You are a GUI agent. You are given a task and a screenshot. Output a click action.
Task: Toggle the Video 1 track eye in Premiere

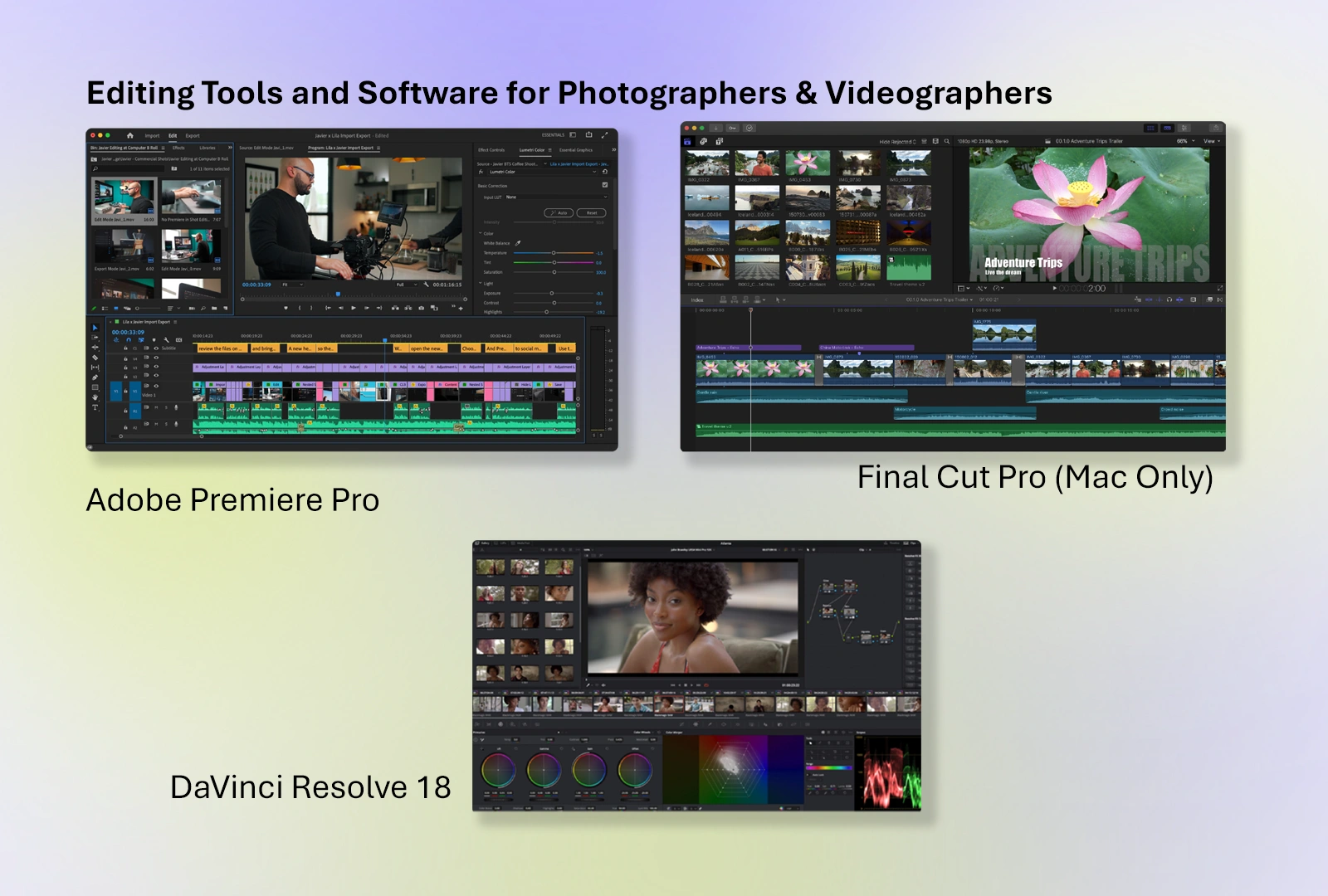pos(156,386)
